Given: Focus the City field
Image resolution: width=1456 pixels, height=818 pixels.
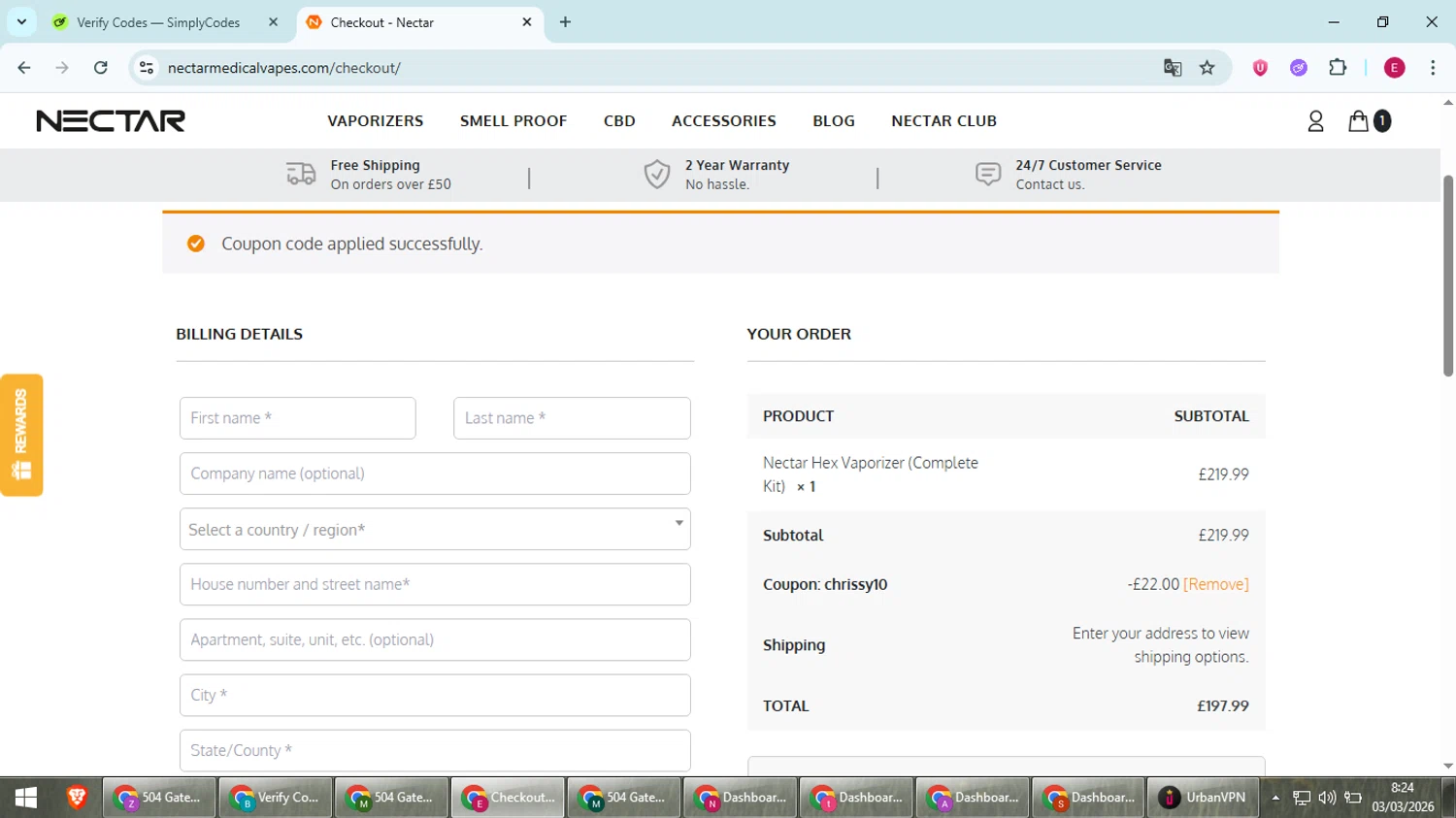Looking at the screenshot, I should pyautogui.click(x=435, y=695).
